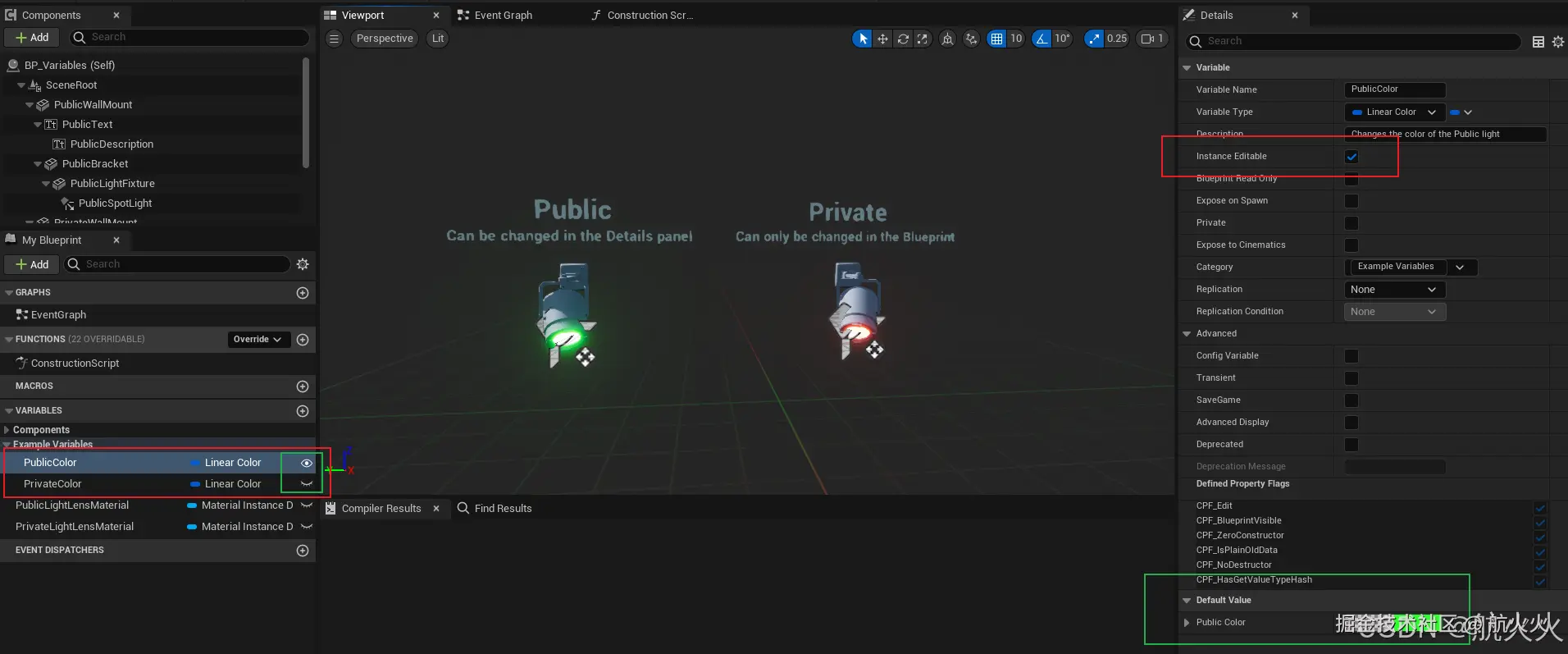This screenshot has width=1568, height=654.
Task: Switch to the Scale gizmo tool
Action: tap(923, 39)
